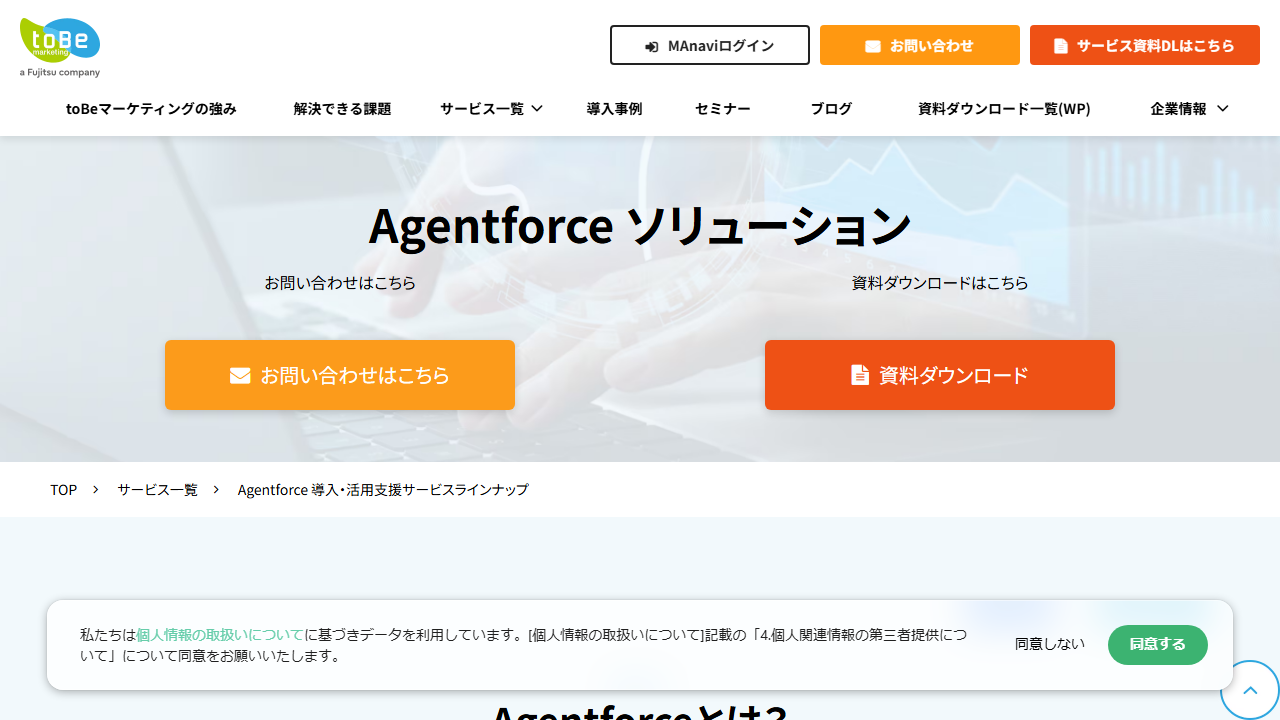Open ブログ menu item
Viewport: 1280px width, 720px height.
(831, 109)
